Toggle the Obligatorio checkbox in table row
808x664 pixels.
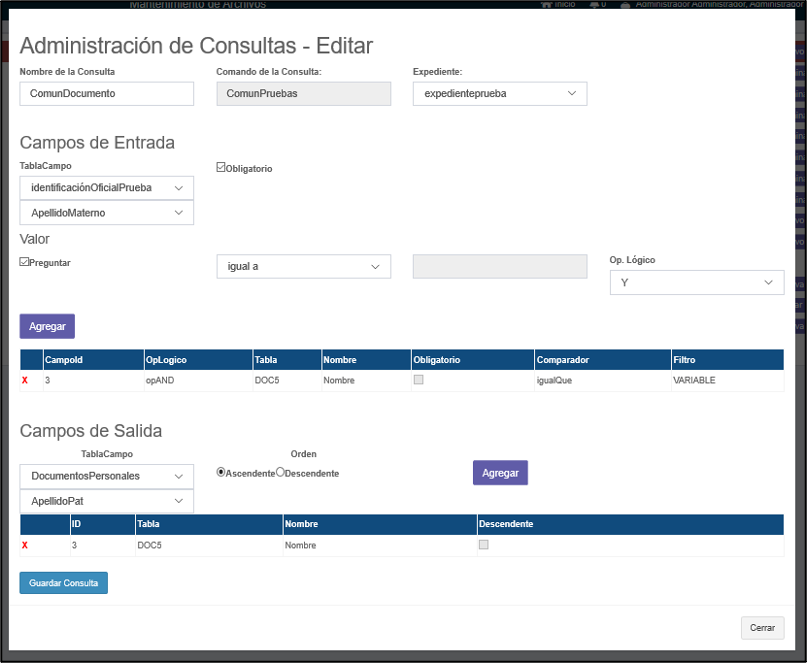[418, 380]
